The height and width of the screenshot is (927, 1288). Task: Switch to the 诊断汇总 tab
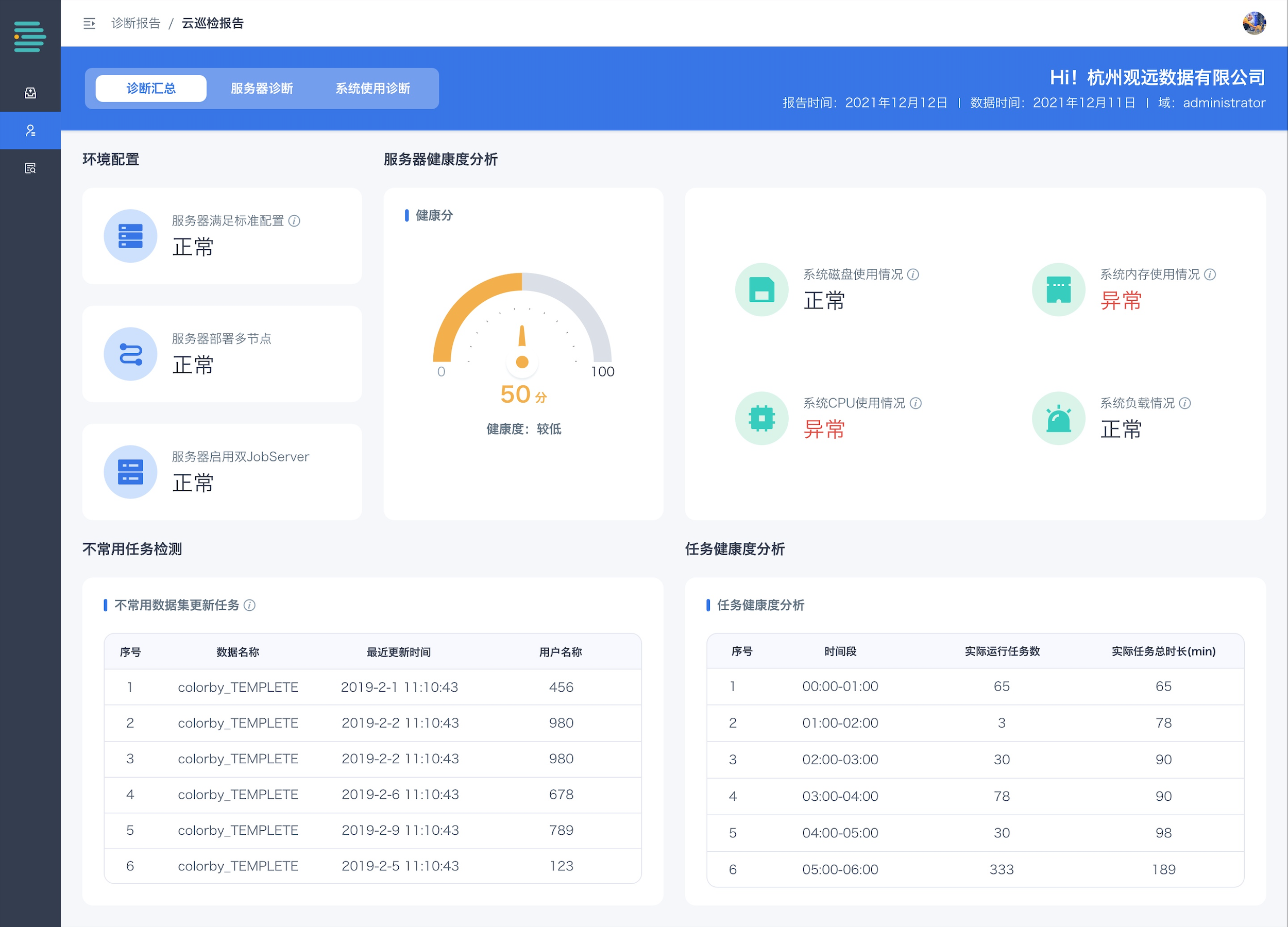click(151, 89)
